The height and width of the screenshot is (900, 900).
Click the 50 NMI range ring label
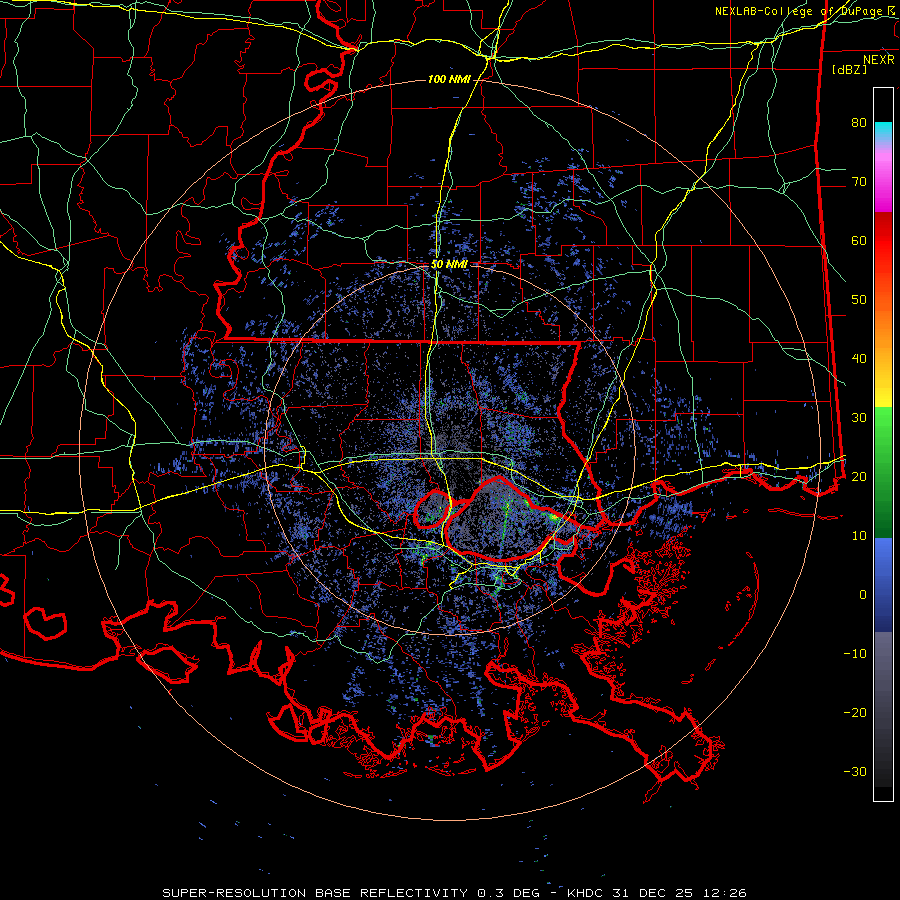449,265
